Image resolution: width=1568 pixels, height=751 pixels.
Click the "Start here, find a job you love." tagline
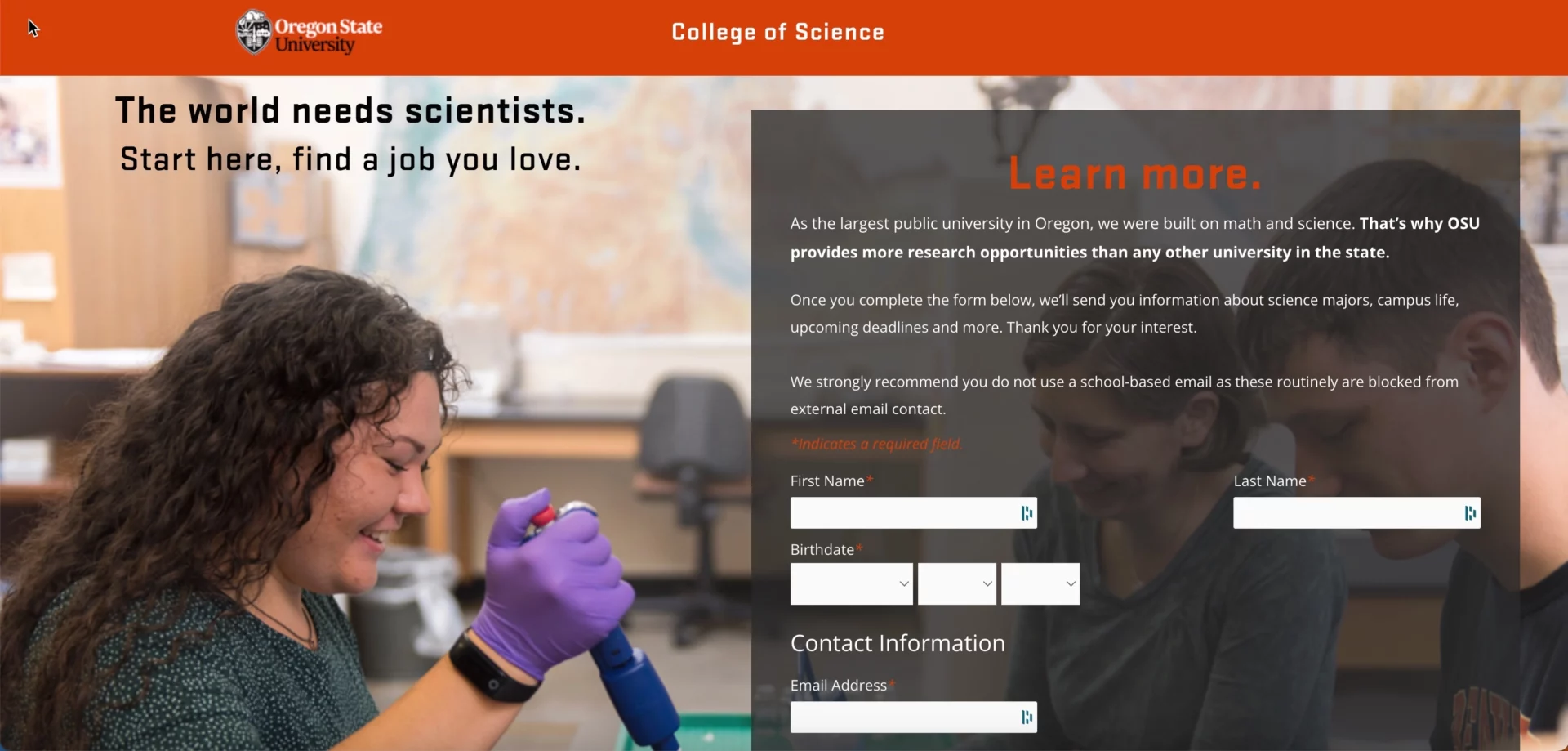pyautogui.click(x=350, y=159)
